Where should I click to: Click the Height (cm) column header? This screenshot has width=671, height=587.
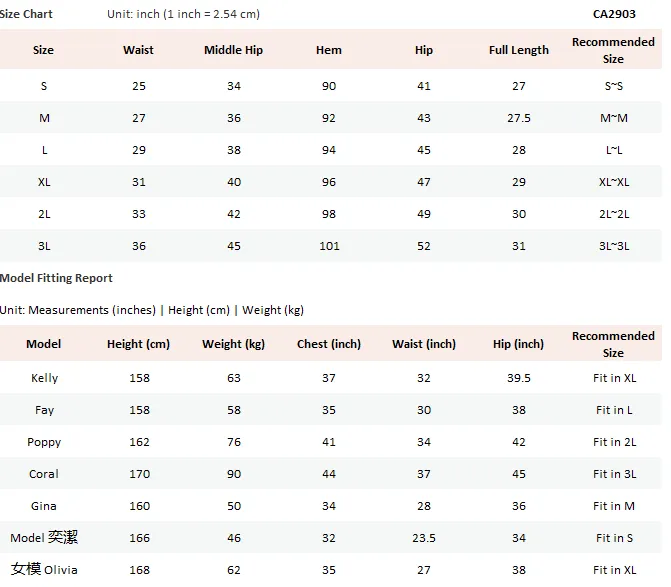pyautogui.click(x=138, y=344)
